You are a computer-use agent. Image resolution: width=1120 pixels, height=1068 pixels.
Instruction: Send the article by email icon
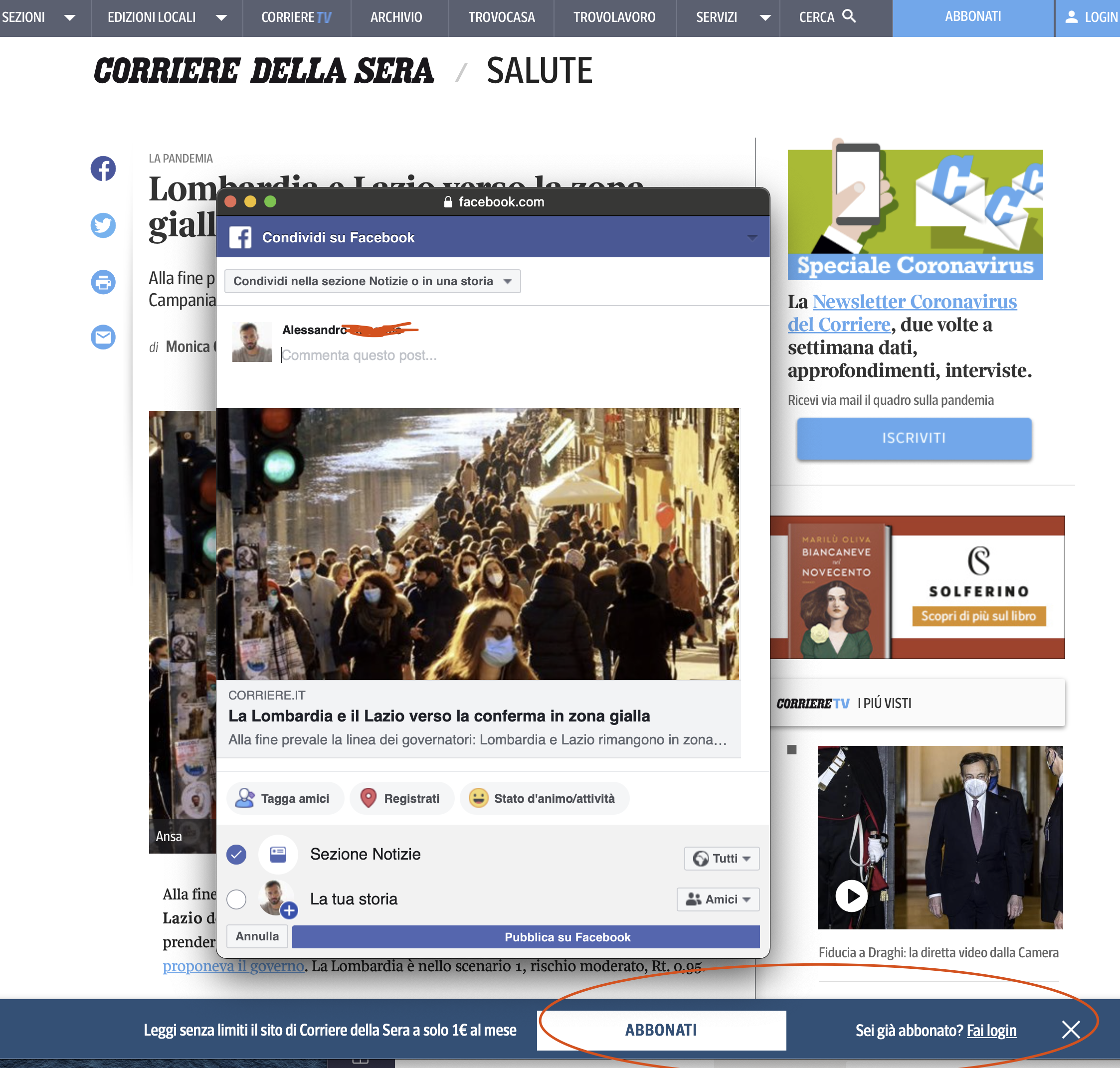(x=103, y=338)
